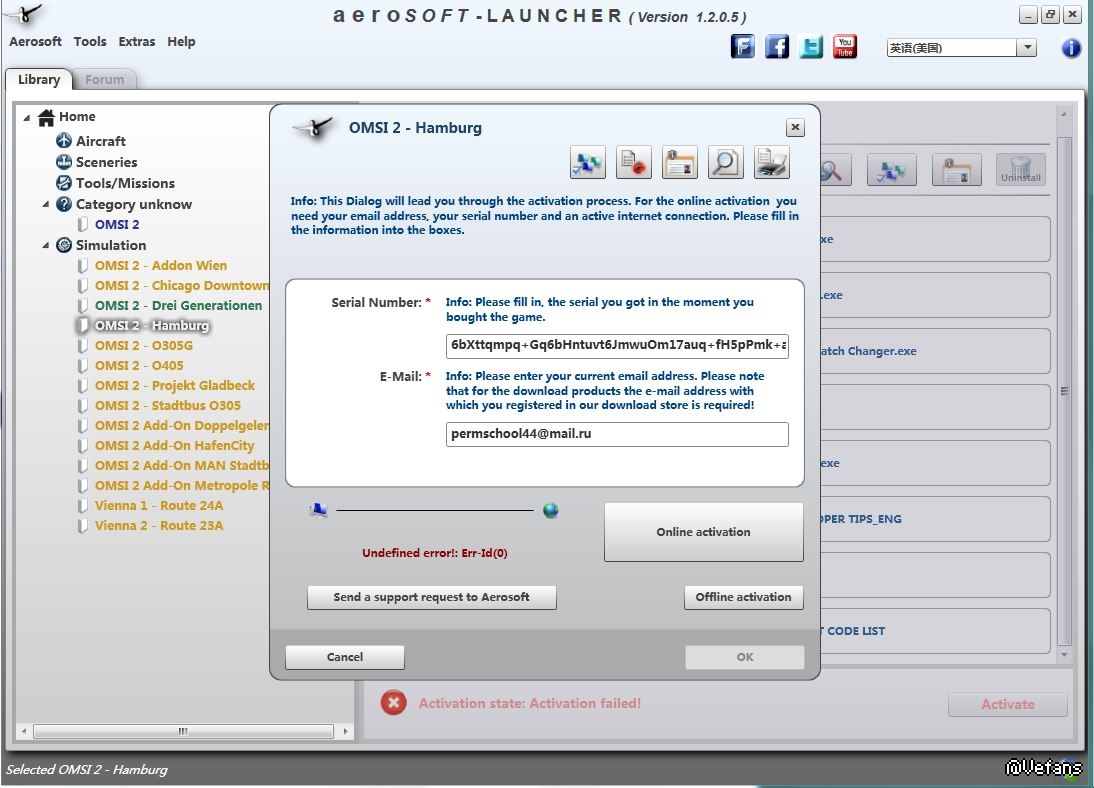Click the tree horizontal scrollbar thumb

pyautogui.click(x=183, y=731)
